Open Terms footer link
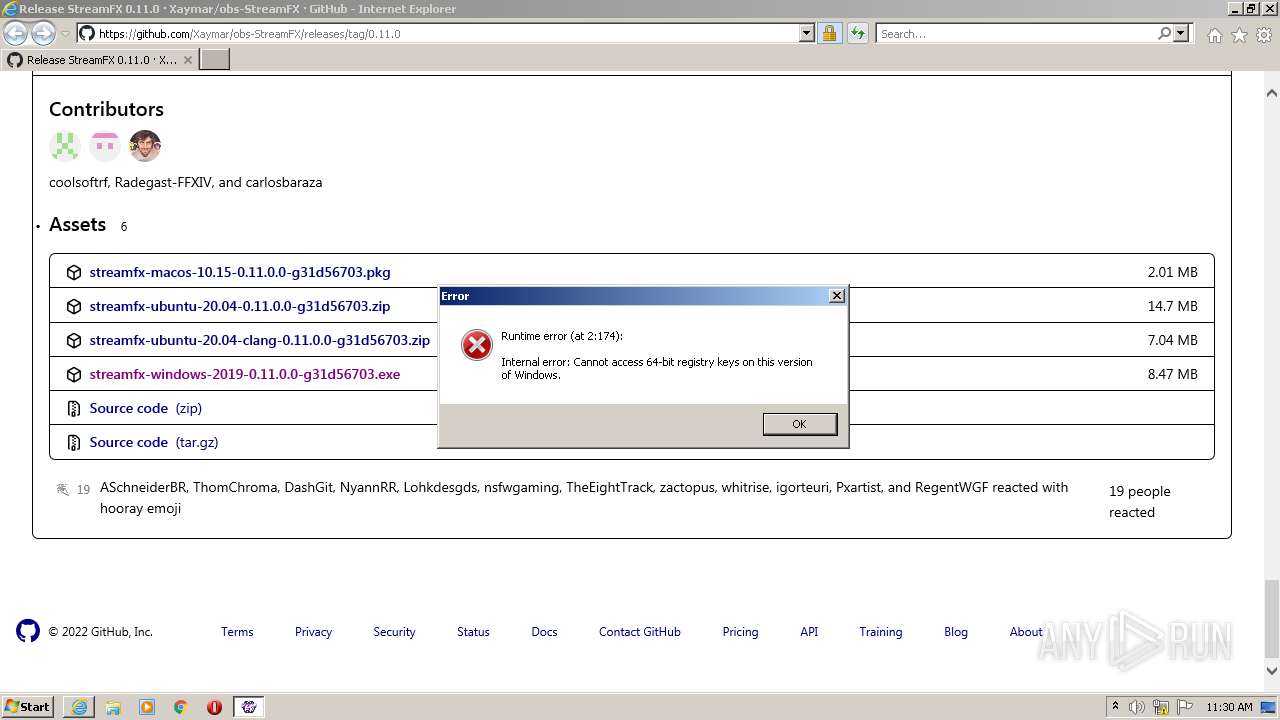The height and width of the screenshot is (720, 1280). pos(237,632)
